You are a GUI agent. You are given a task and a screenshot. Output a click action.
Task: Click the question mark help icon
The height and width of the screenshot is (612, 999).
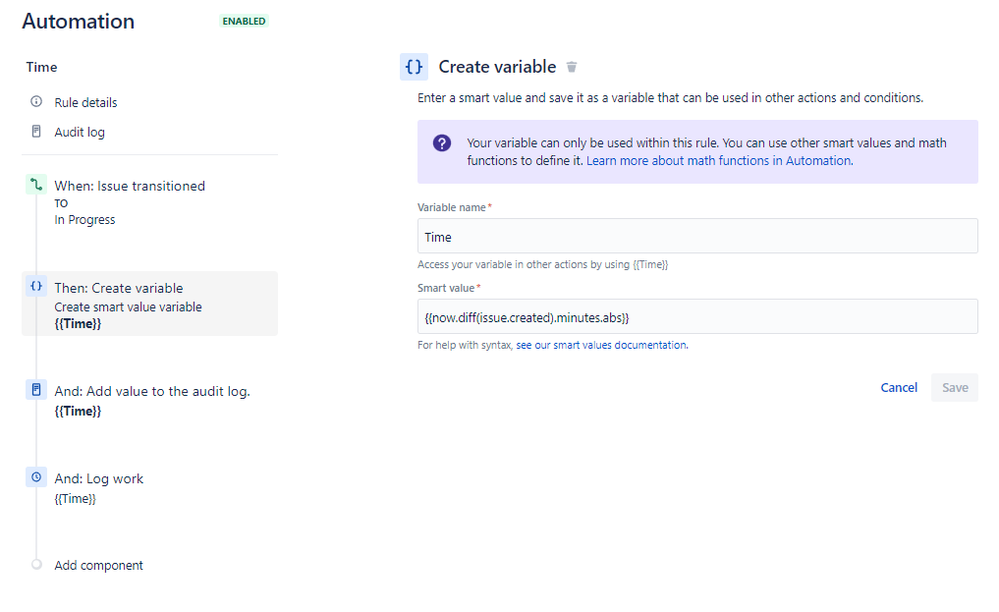point(441,142)
